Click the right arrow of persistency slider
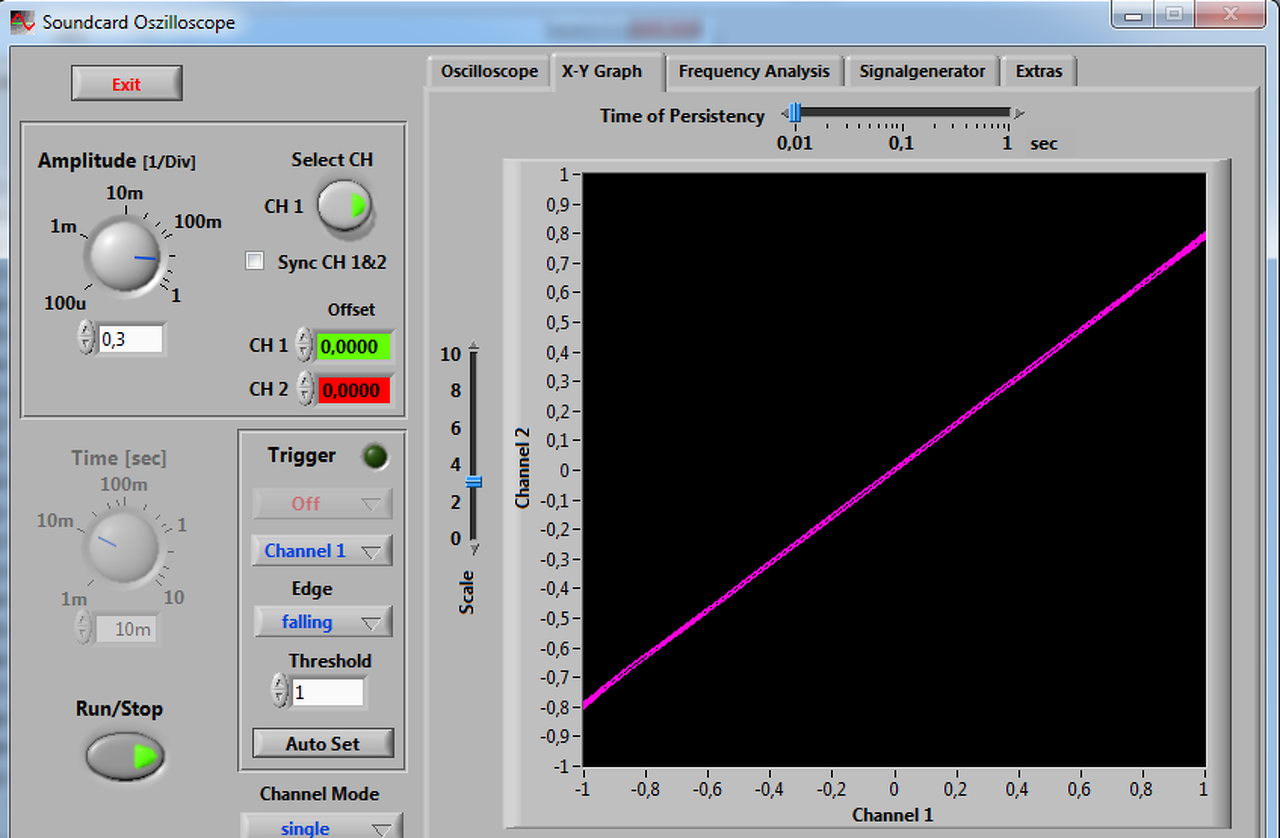Image resolution: width=1280 pixels, height=838 pixels. [1019, 114]
